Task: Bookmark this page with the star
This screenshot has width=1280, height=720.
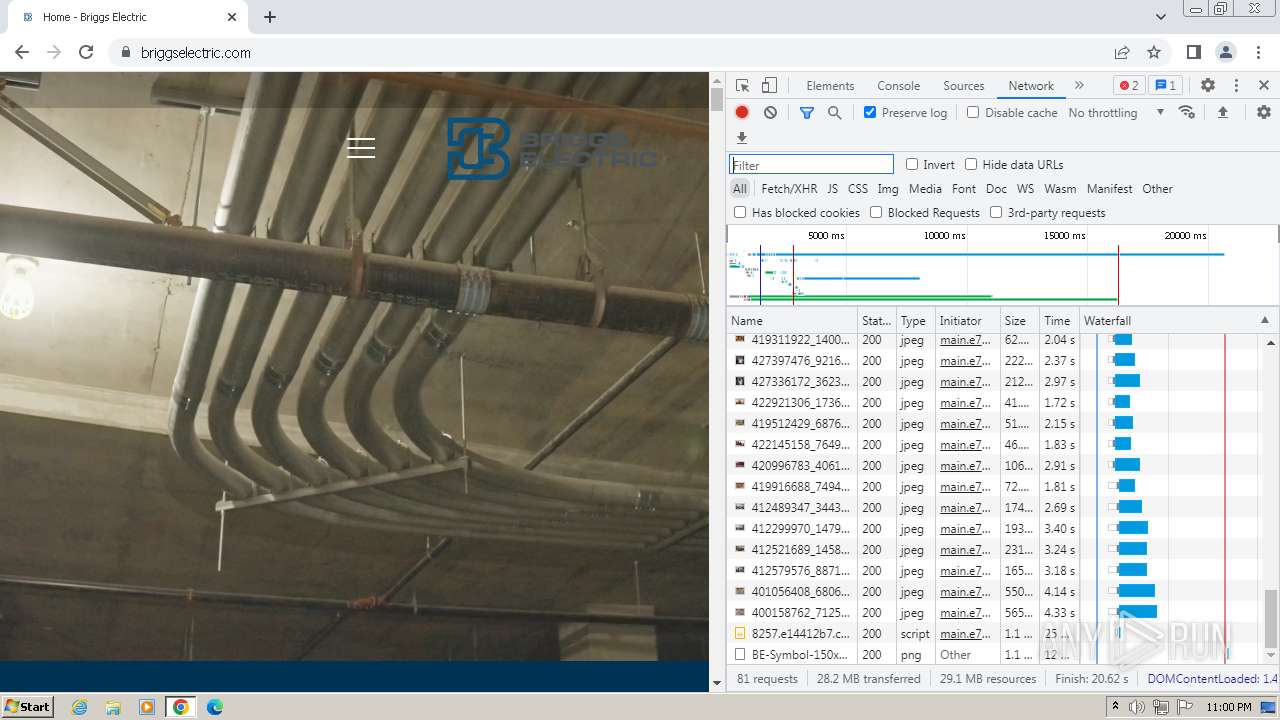Action: point(1154,52)
